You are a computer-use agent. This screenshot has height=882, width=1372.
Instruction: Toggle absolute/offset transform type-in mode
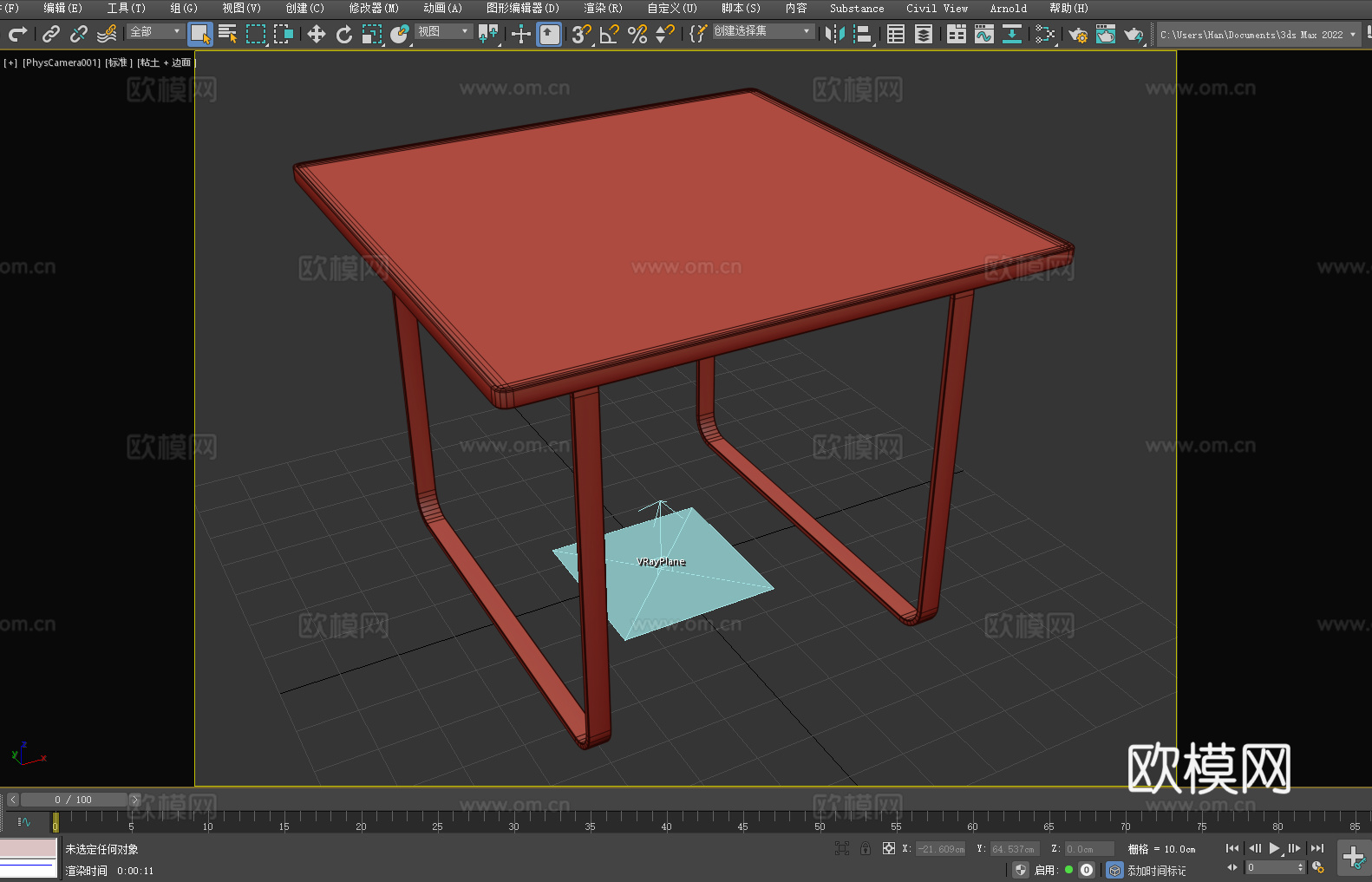[x=888, y=848]
